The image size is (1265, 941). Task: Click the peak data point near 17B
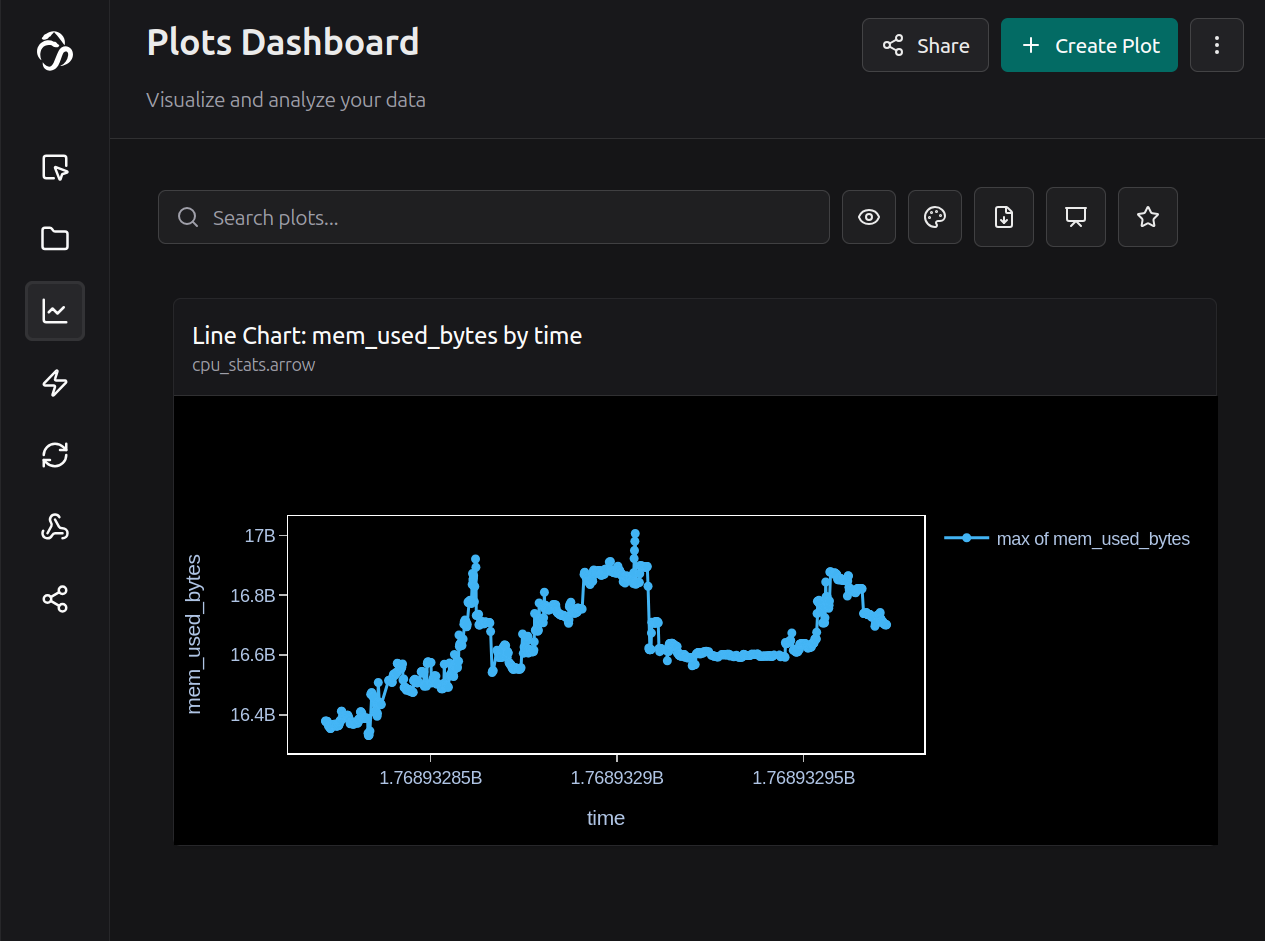point(635,534)
